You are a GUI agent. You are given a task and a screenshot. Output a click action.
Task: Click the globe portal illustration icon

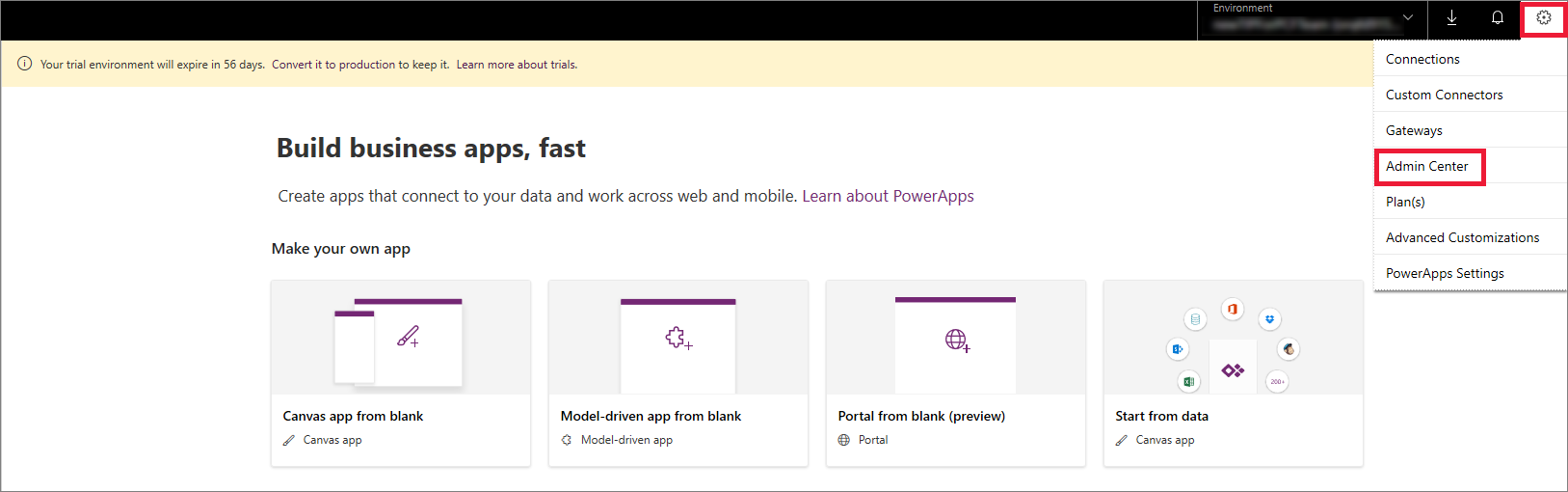tap(956, 340)
